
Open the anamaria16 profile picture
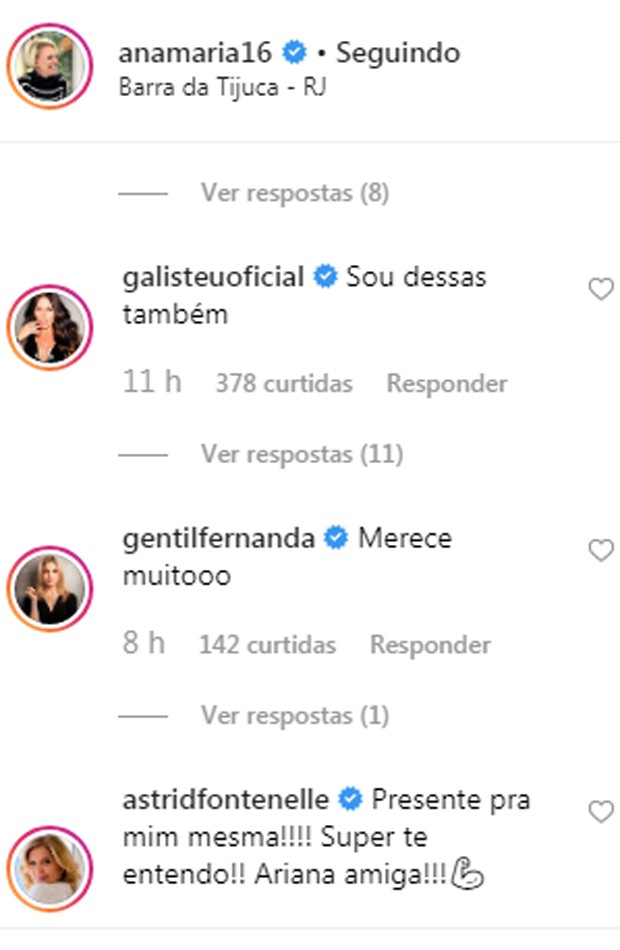coord(50,67)
